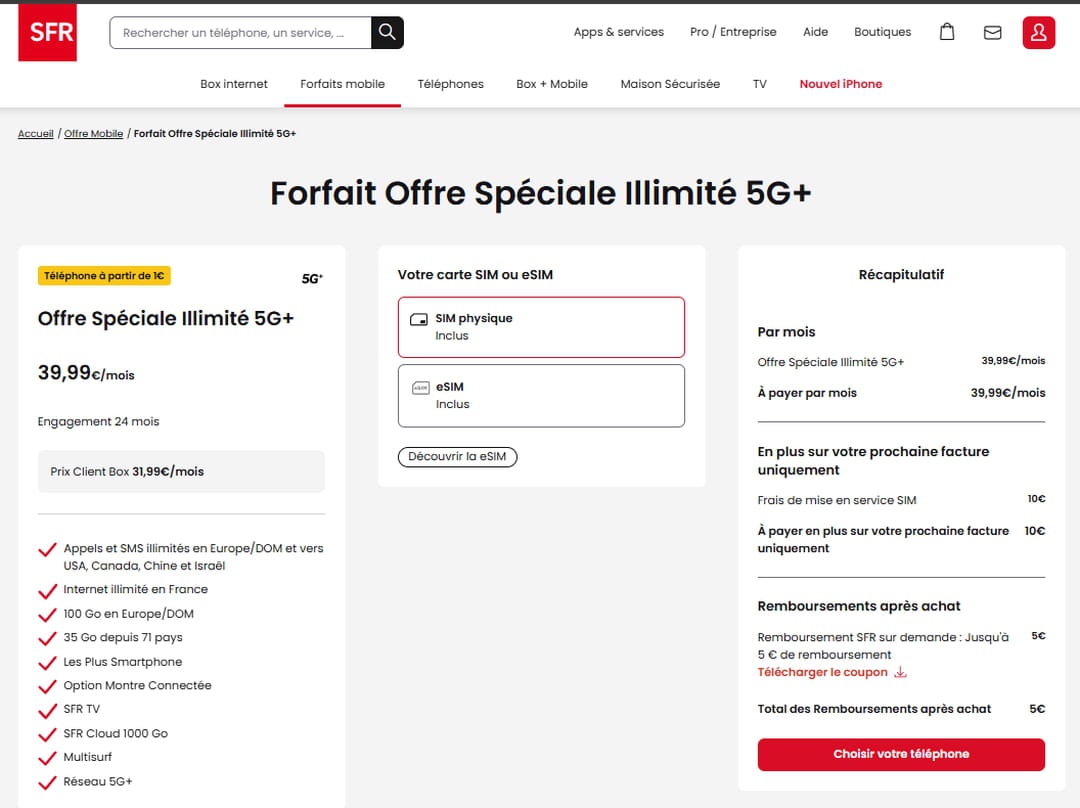Expand the Pro / Entreprise menu

pyautogui.click(x=733, y=32)
